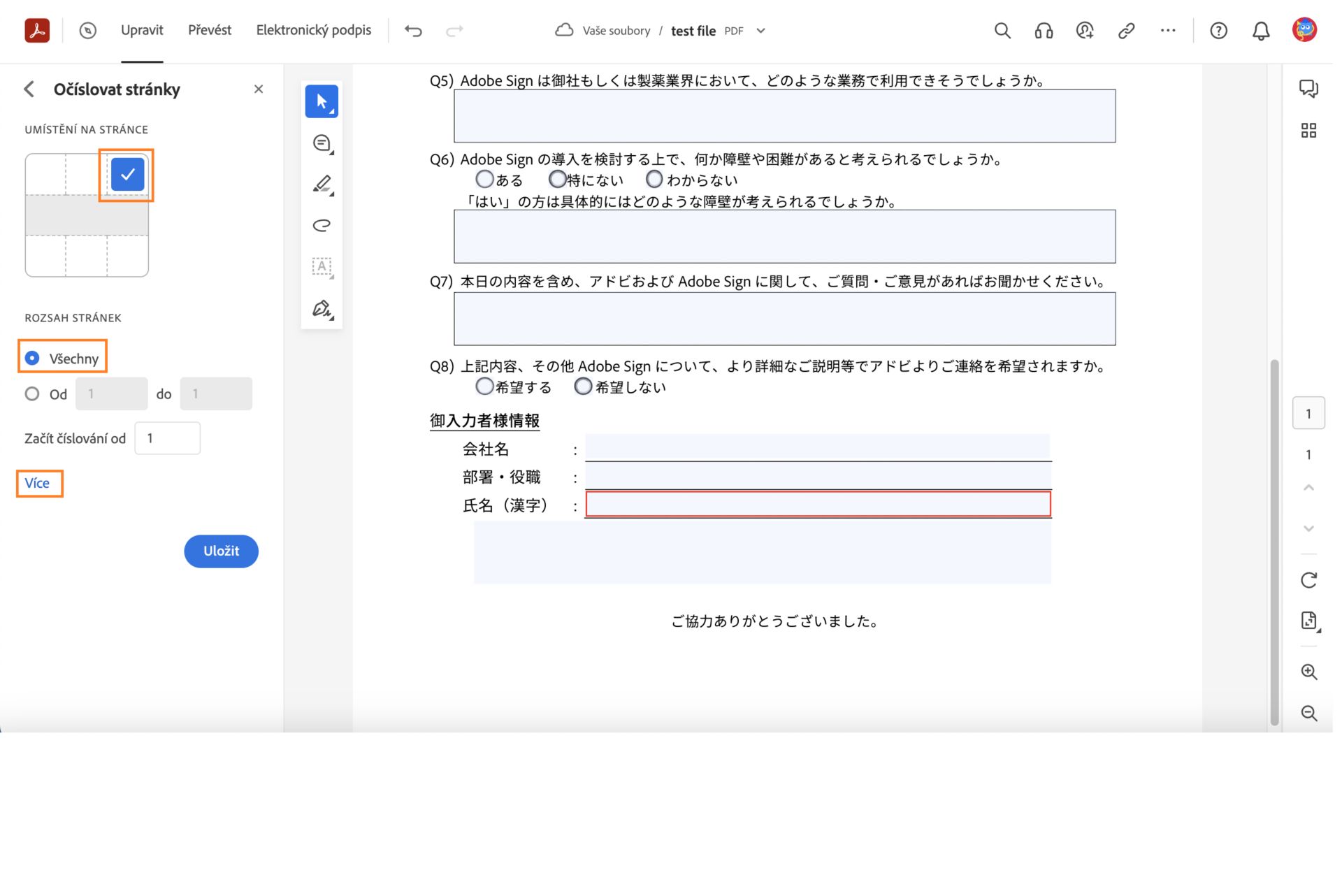Select the fill and sign pen tool
The height and width of the screenshot is (896, 1342).
[x=322, y=308]
